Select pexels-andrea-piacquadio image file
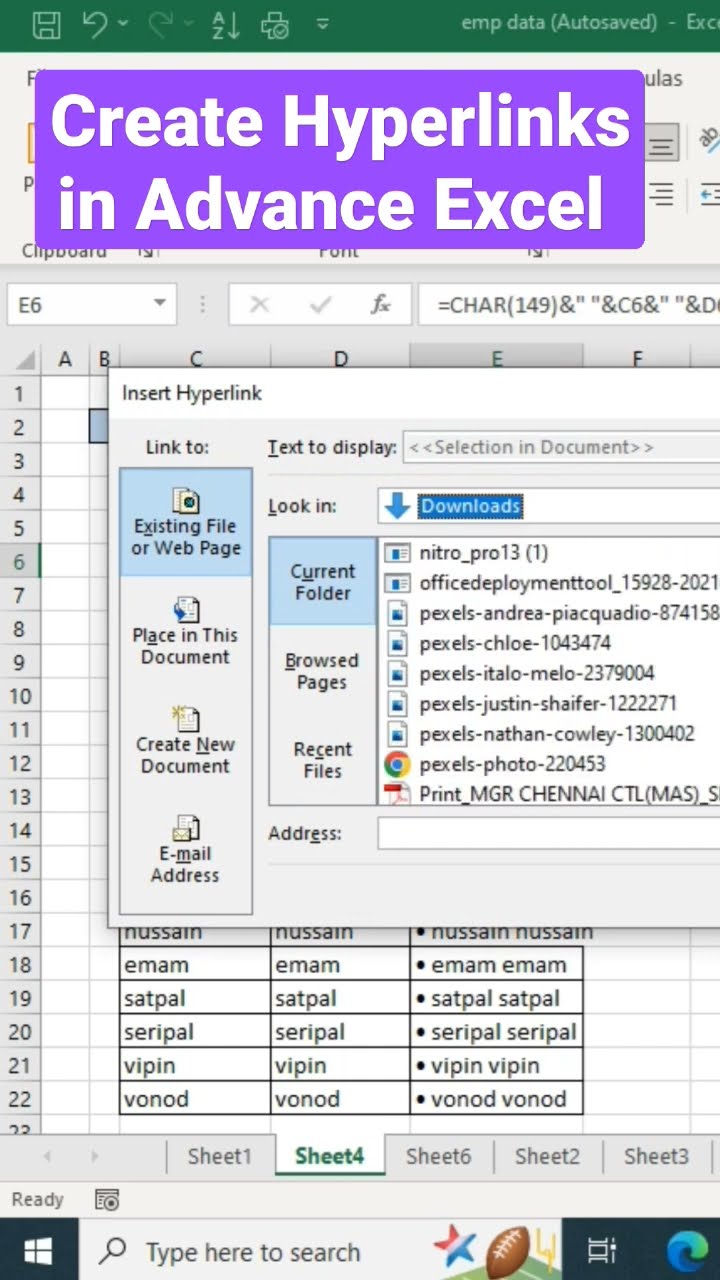The height and width of the screenshot is (1280, 720). pos(552,613)
